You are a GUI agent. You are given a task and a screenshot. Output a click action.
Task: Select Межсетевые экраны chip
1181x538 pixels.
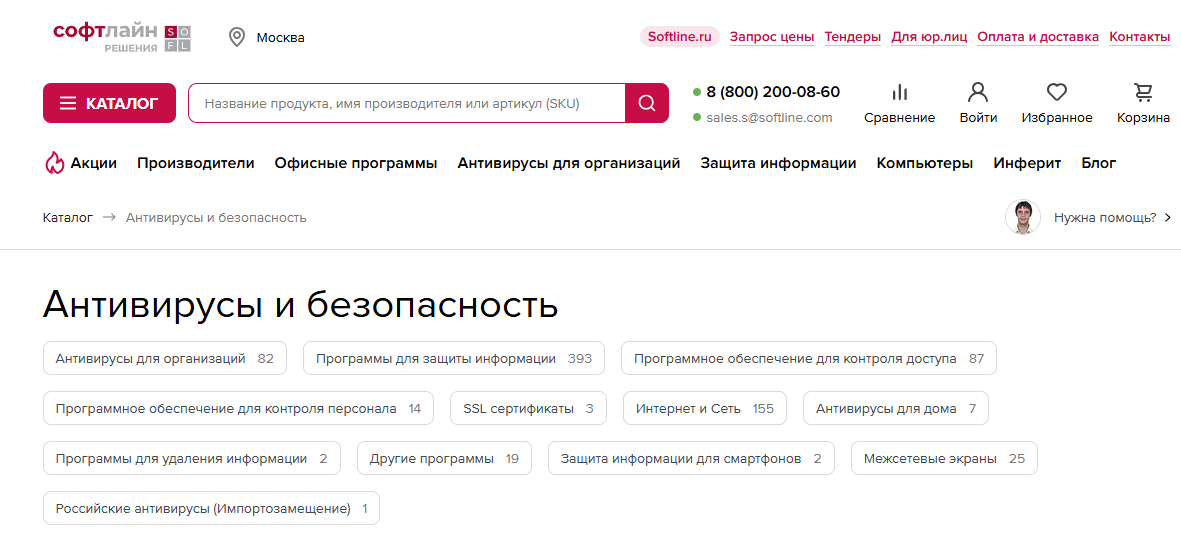pyautogui.click(x=944, y=458)
